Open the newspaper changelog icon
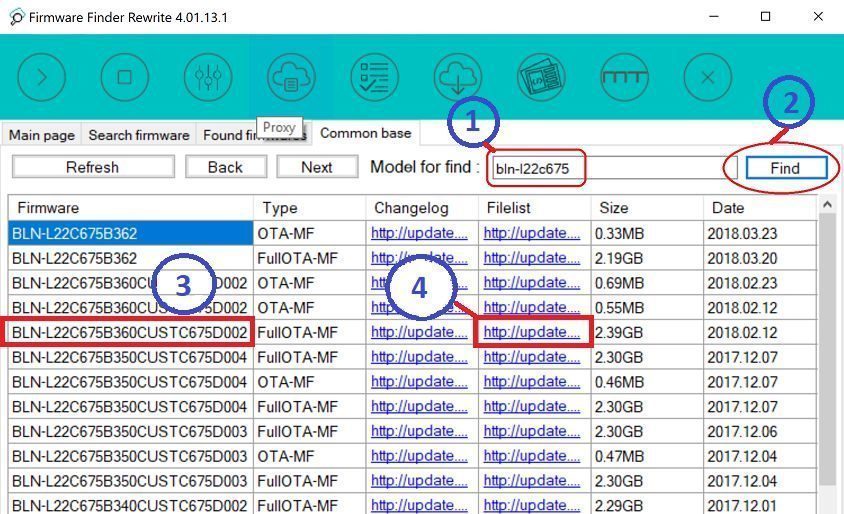 click(x=541, y=76)
